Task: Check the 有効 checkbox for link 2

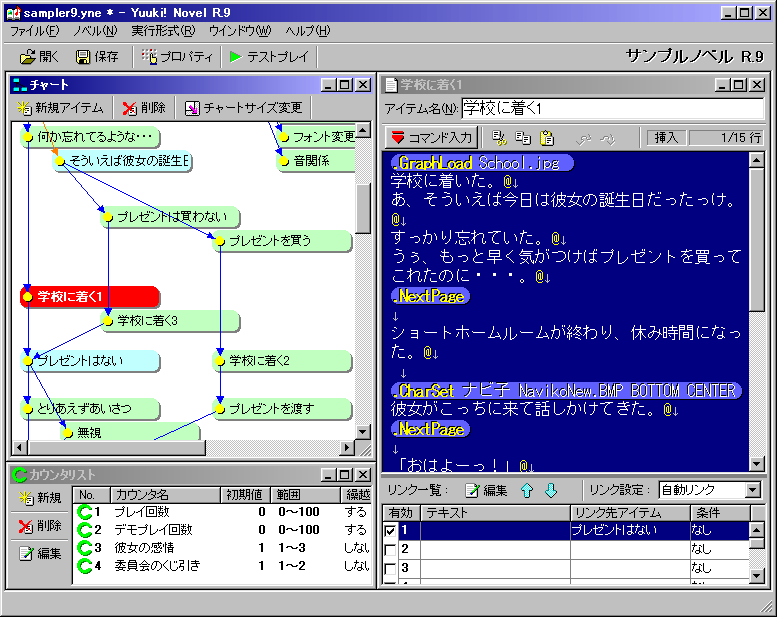Action: [390, 550]
